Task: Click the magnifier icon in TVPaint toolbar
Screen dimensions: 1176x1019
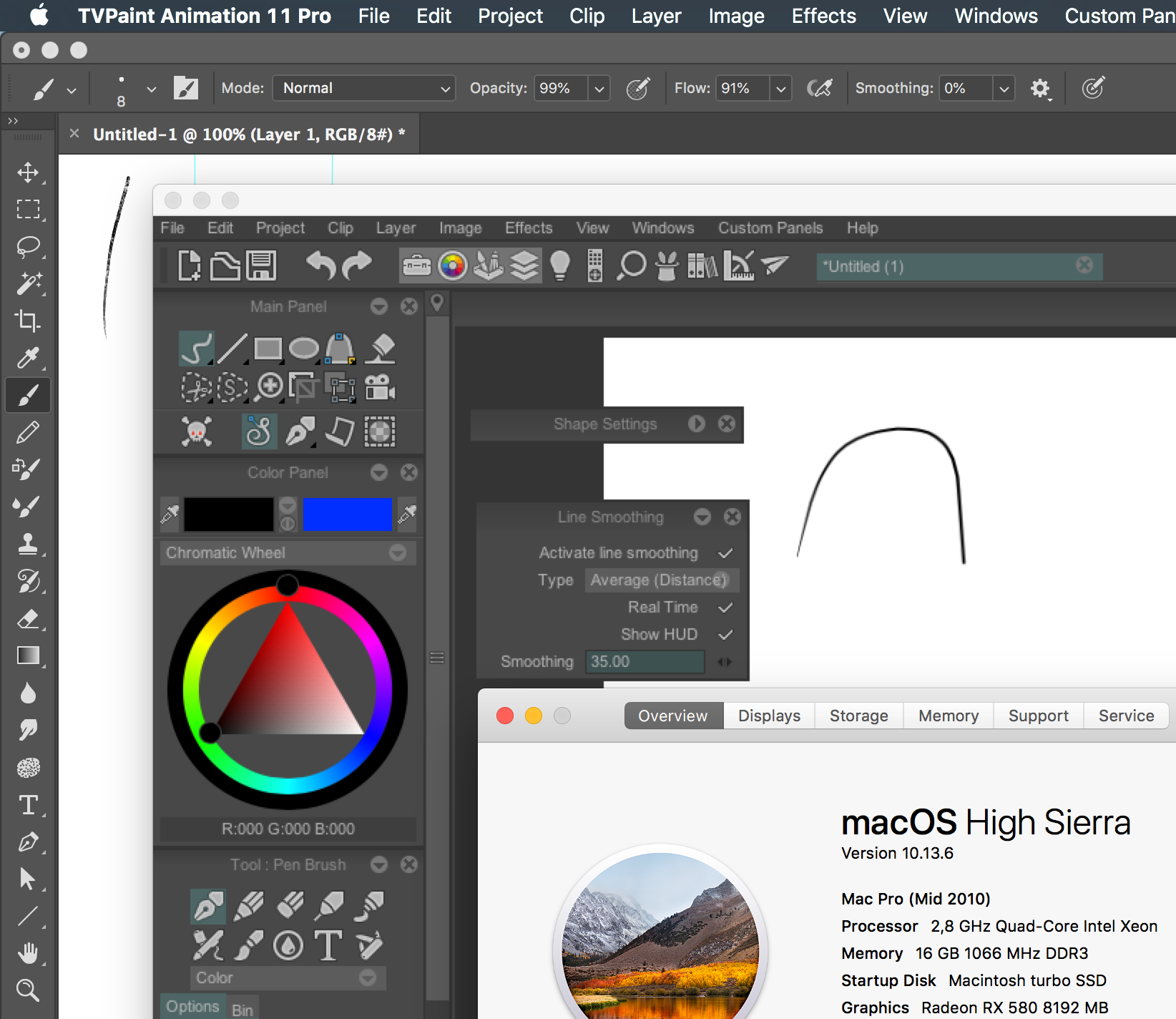Action: pyautogui.click(x=632, y=265)
